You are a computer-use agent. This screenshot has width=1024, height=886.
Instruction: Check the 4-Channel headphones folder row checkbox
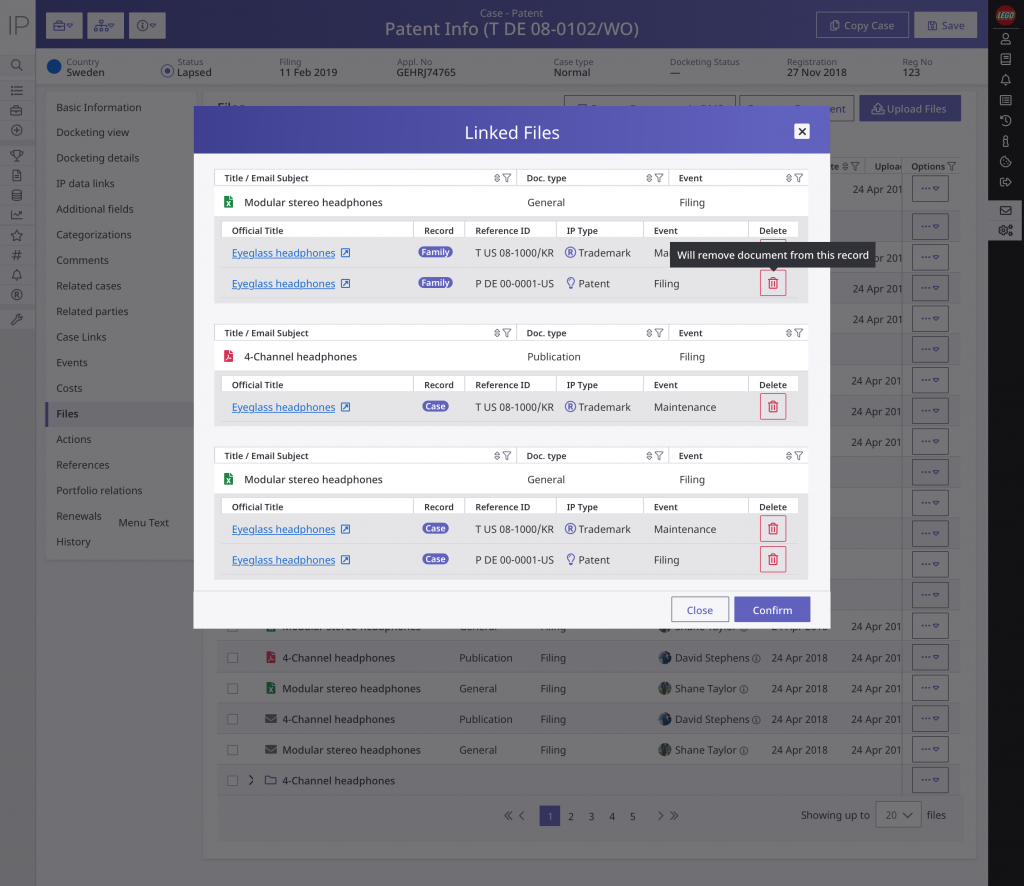232,781
